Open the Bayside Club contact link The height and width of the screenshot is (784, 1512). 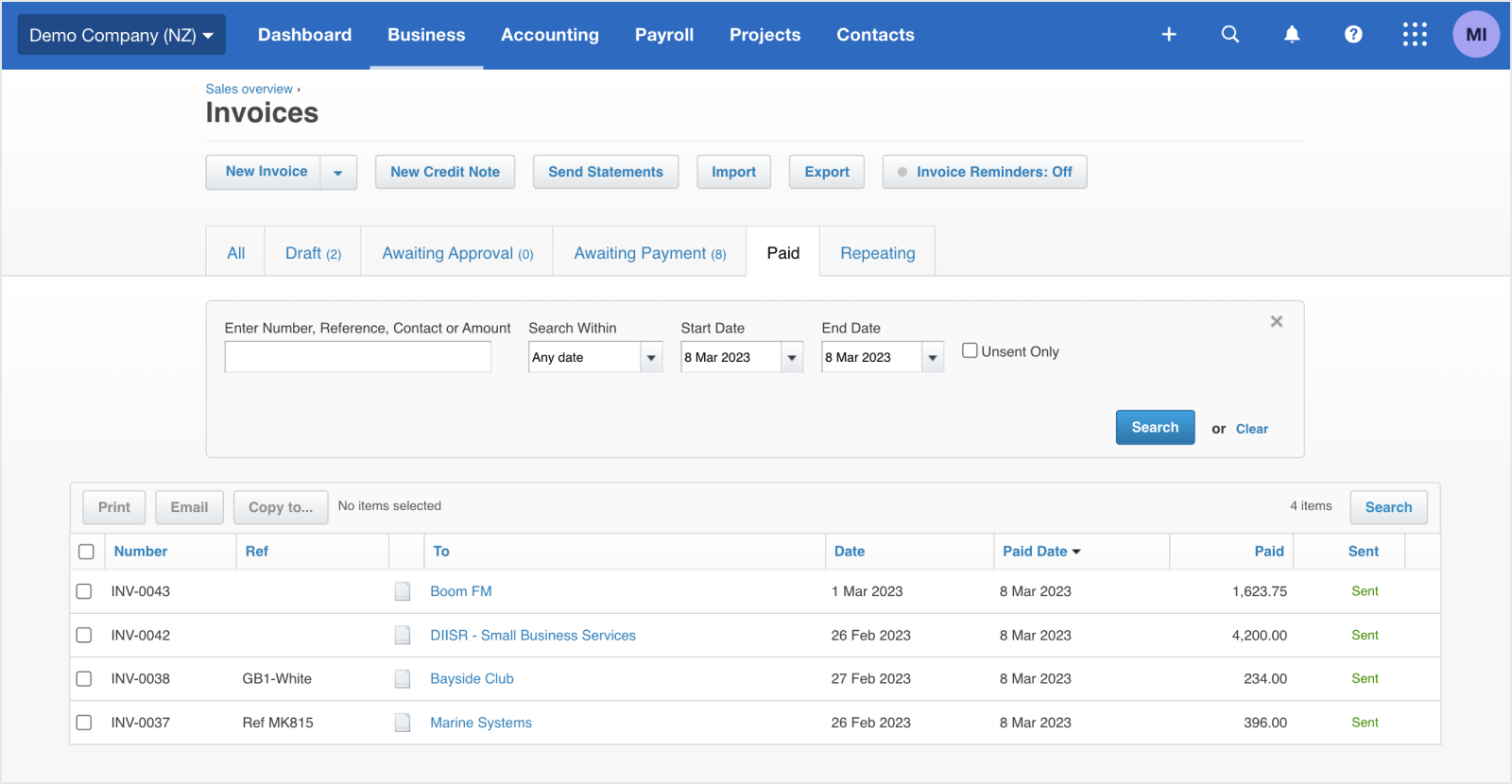tap(472, 678)
